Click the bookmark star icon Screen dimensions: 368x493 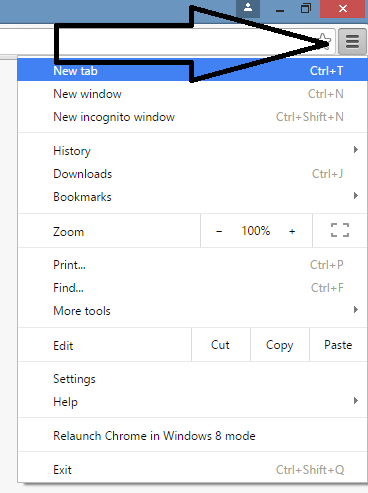point(325,41)
